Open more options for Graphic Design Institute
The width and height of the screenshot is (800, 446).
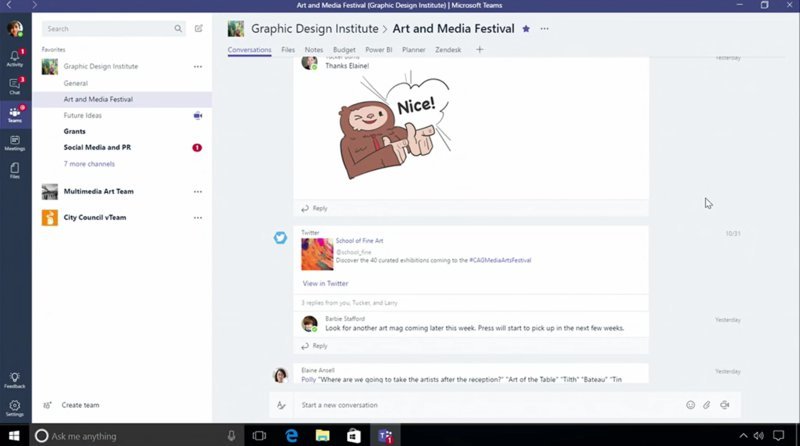click(197, 67)
